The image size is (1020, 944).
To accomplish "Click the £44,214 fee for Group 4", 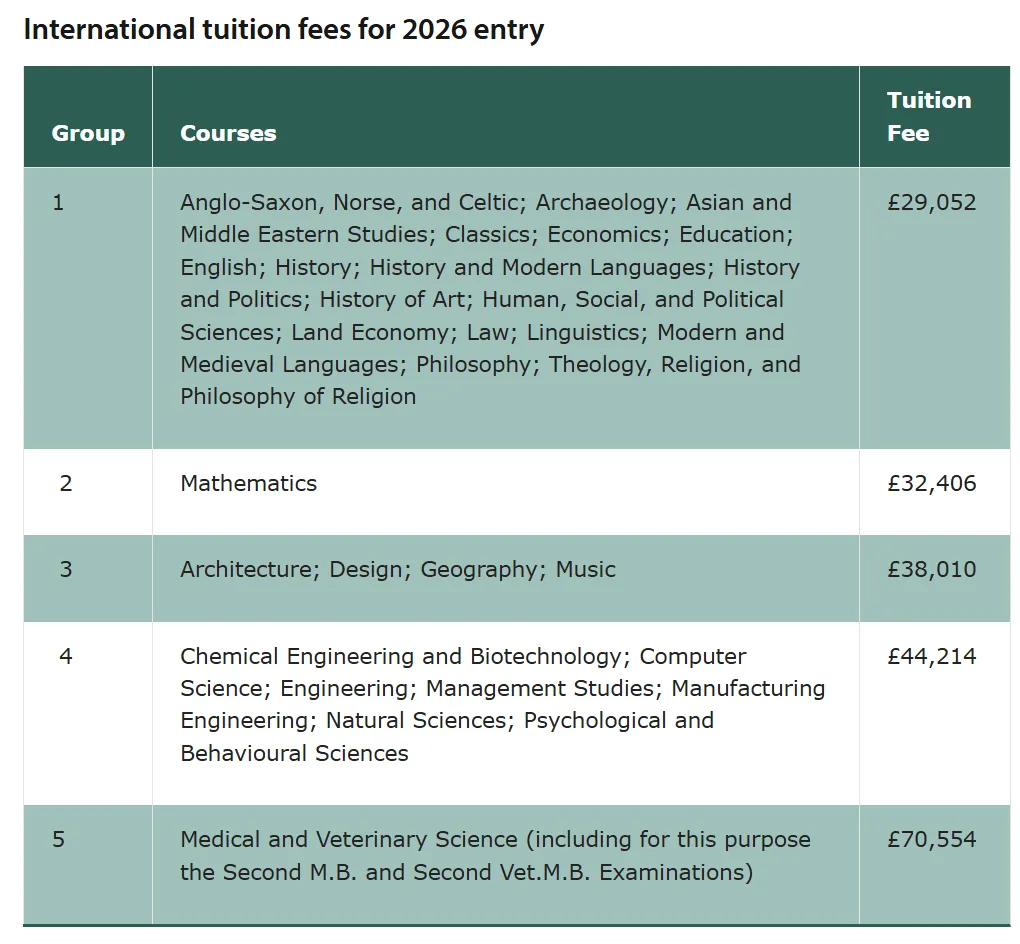I will pyautogui.click(x=931, y=656).
